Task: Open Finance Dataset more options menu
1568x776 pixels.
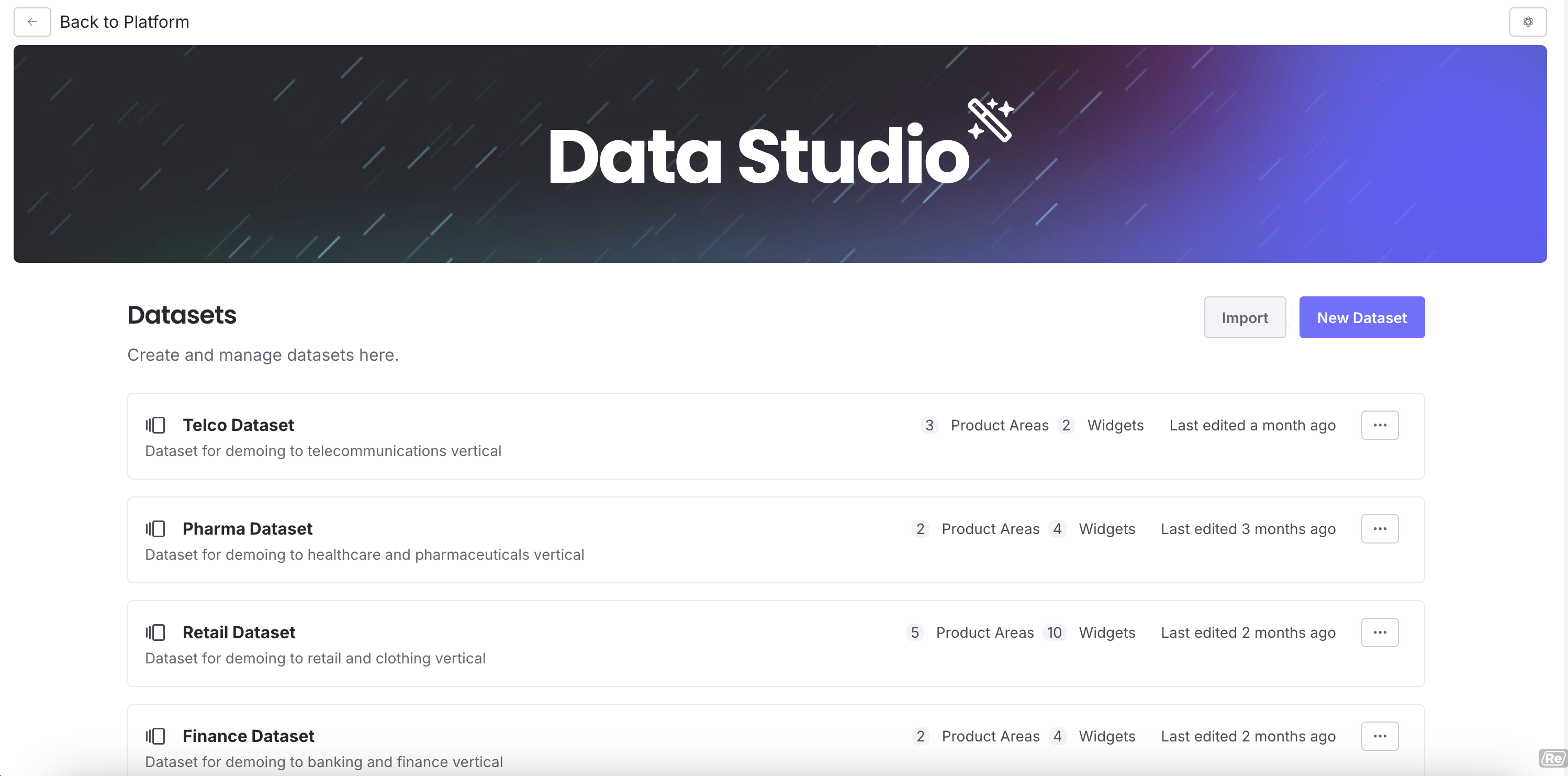Action: [x=1379, y=736]
